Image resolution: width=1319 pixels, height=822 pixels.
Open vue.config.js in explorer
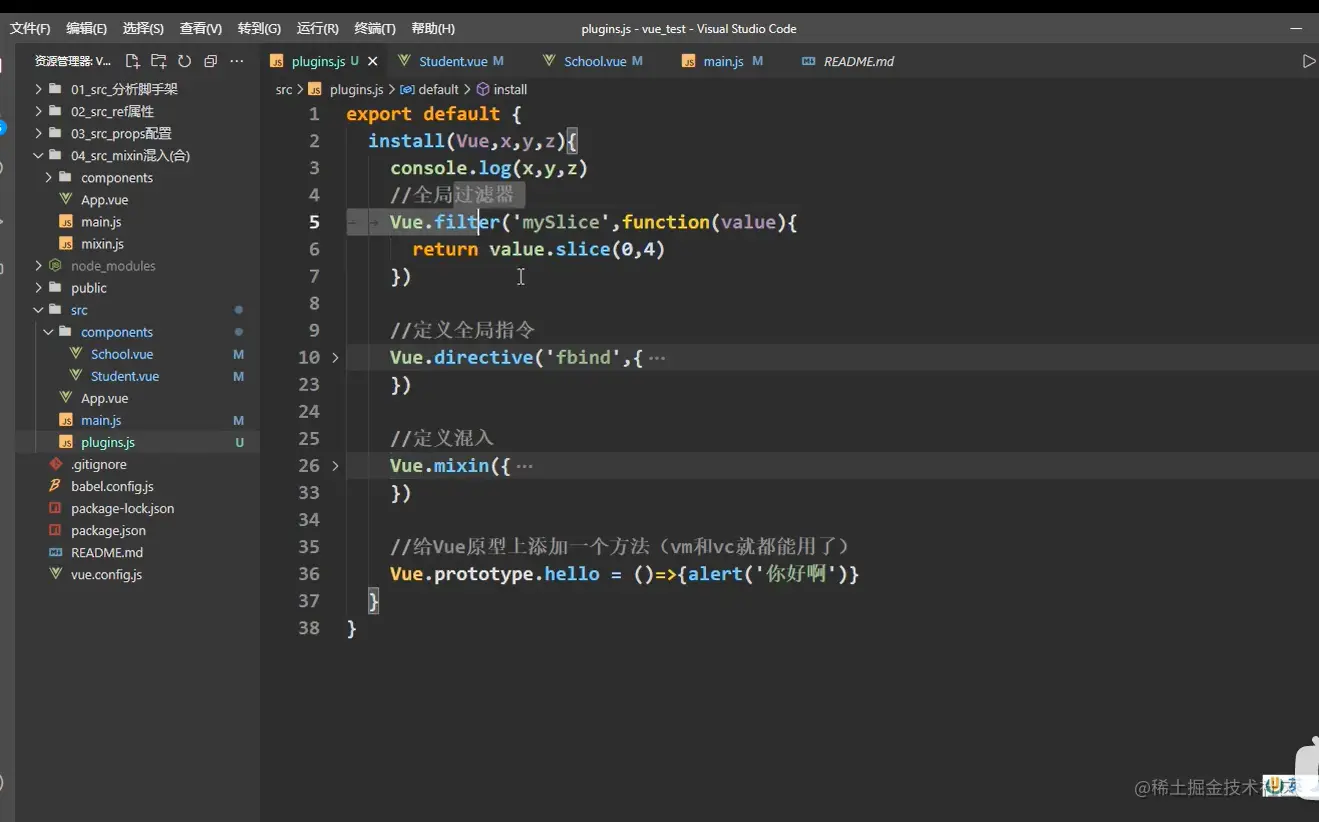tap(106, 574)
